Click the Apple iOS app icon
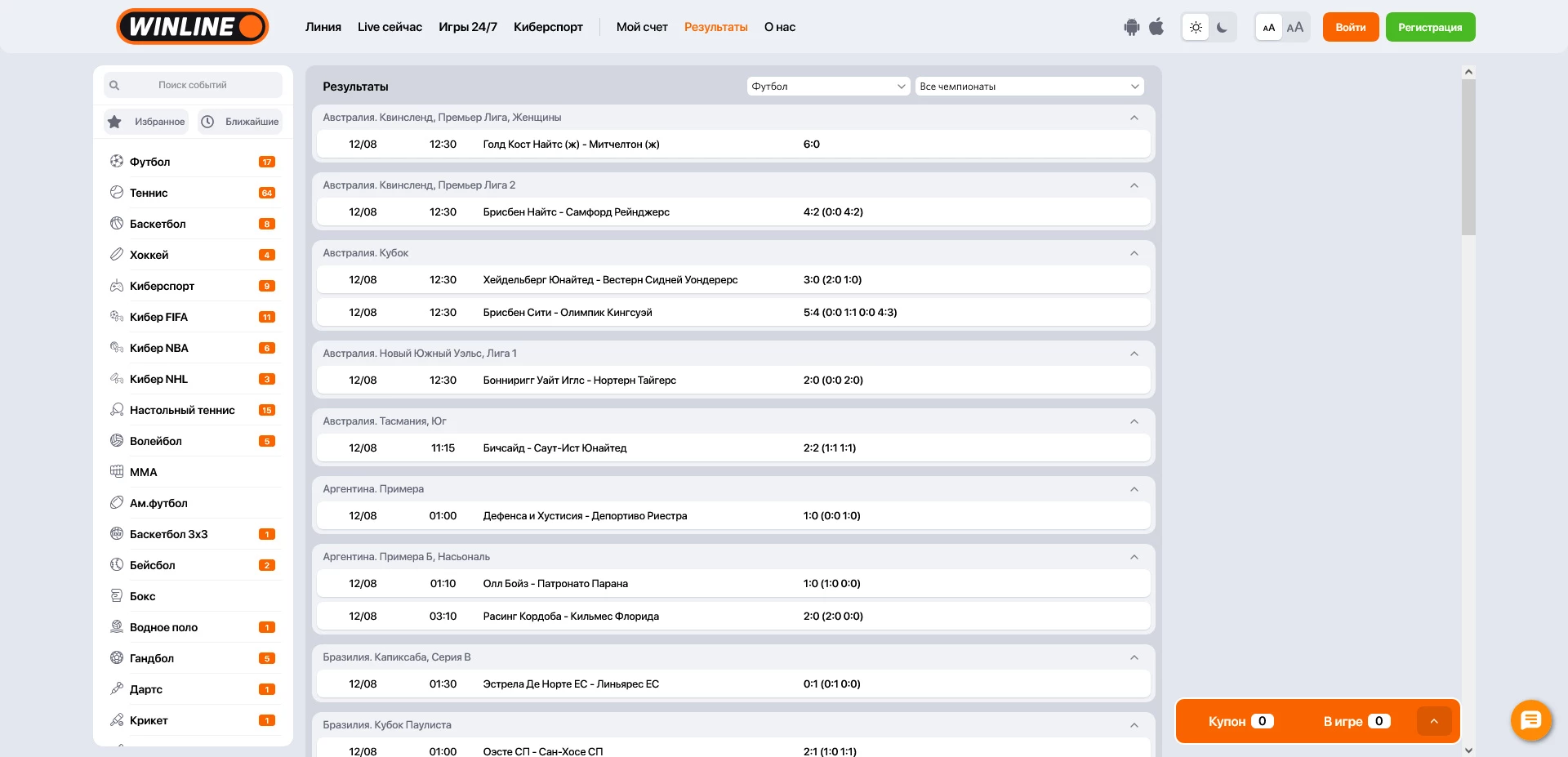The width and height of the screenshot is (1568, 757). [x=1156, y=27]
